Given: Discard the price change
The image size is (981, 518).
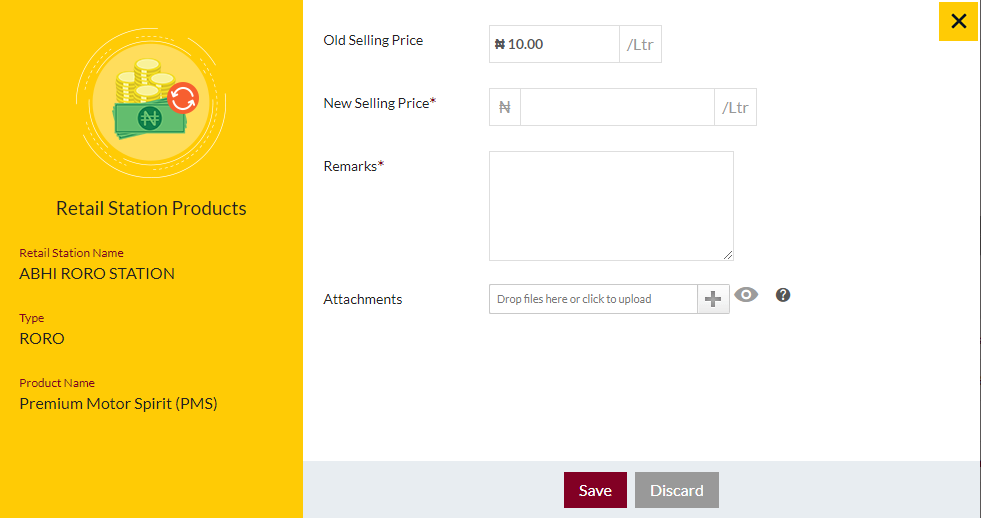Looking at the screenshot, I should click(676, 490).
